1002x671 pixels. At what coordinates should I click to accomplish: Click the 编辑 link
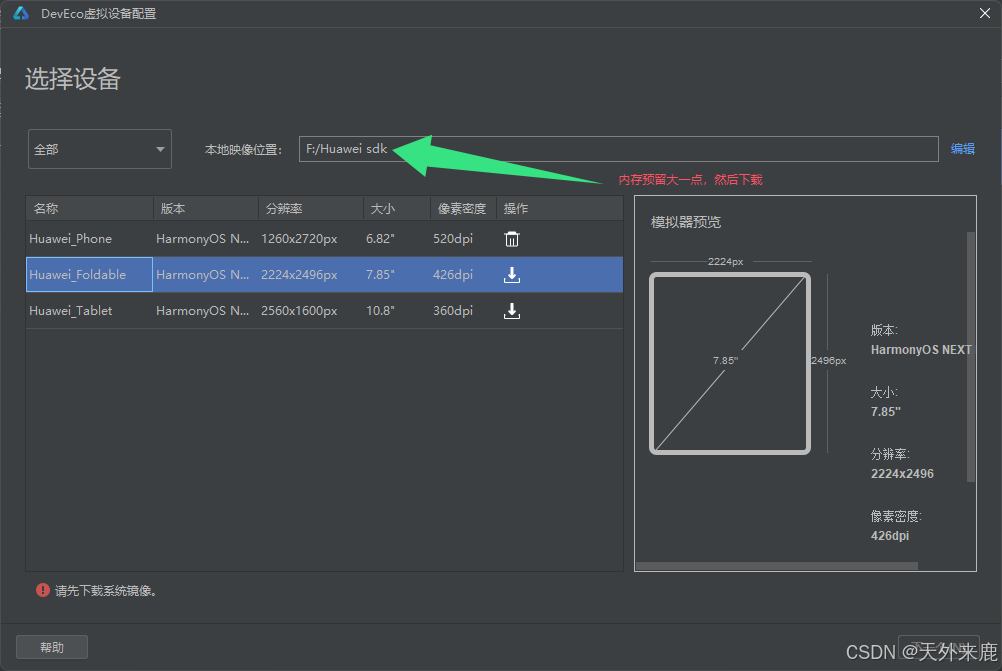[962, 149]
